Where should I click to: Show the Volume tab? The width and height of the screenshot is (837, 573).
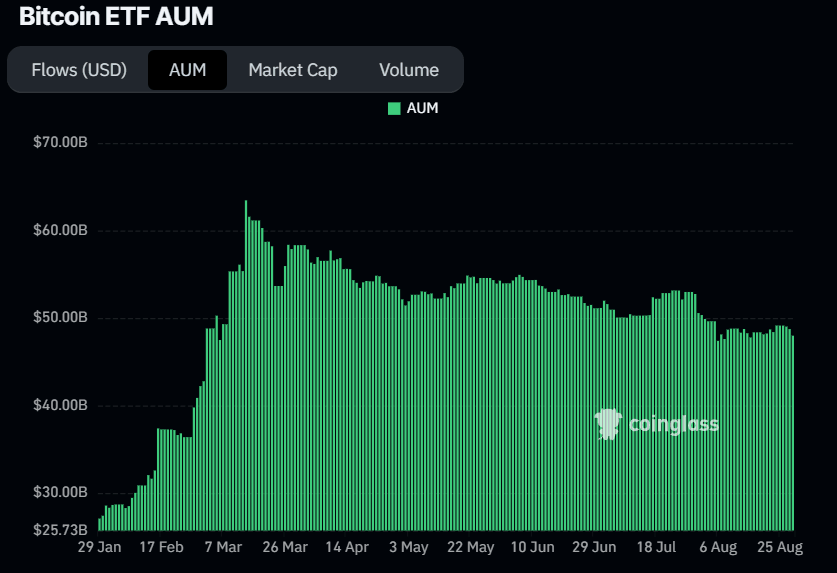point(409,70)
